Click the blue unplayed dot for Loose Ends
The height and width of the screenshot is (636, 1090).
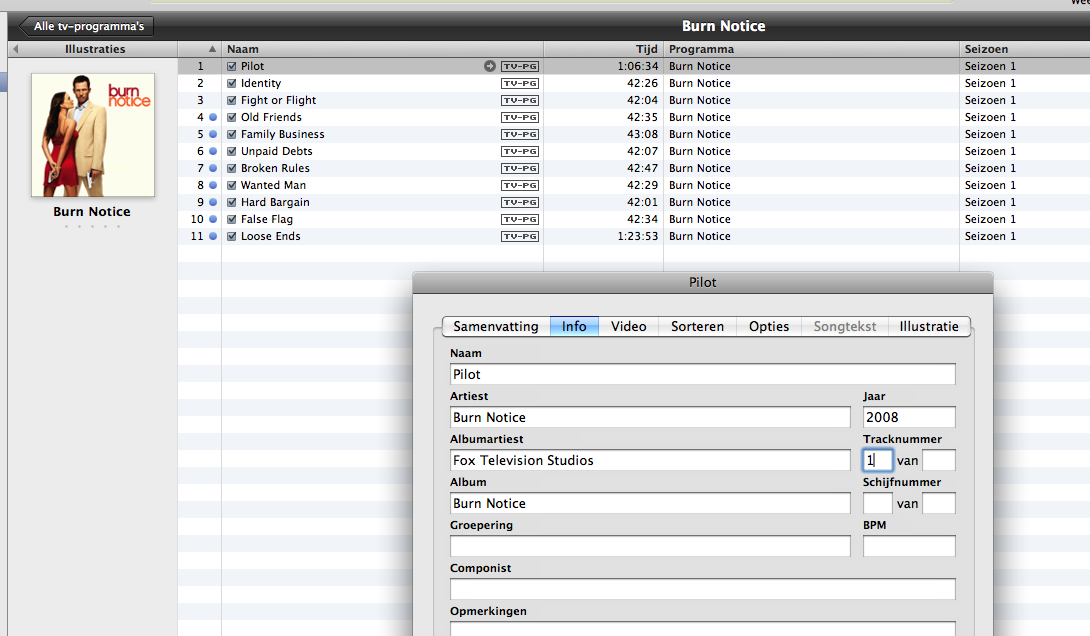pyautogui.click(x=213, y=236)
